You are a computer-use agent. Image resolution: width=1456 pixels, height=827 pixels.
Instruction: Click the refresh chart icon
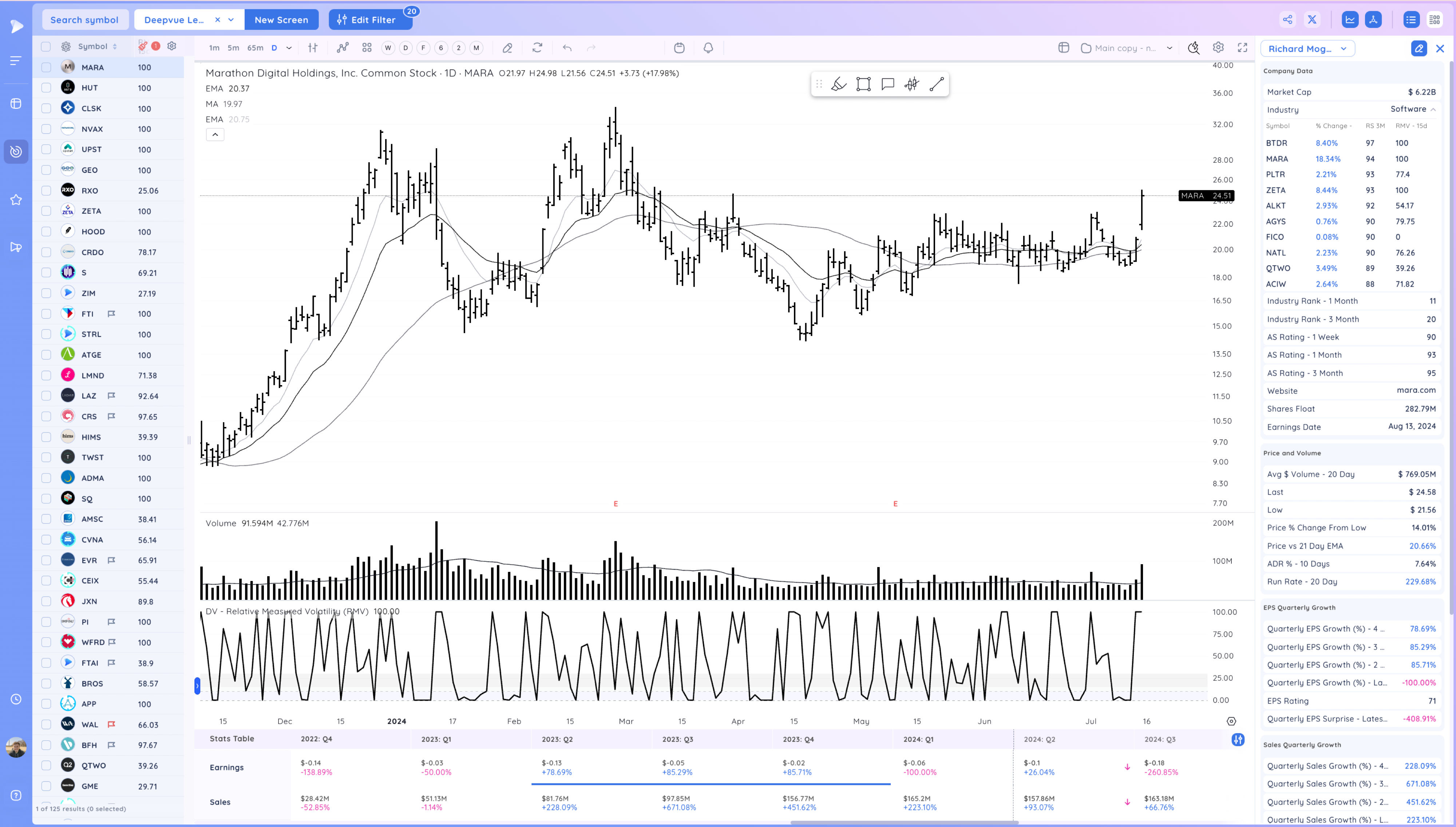pyautogui.click(x=537, y=48)
